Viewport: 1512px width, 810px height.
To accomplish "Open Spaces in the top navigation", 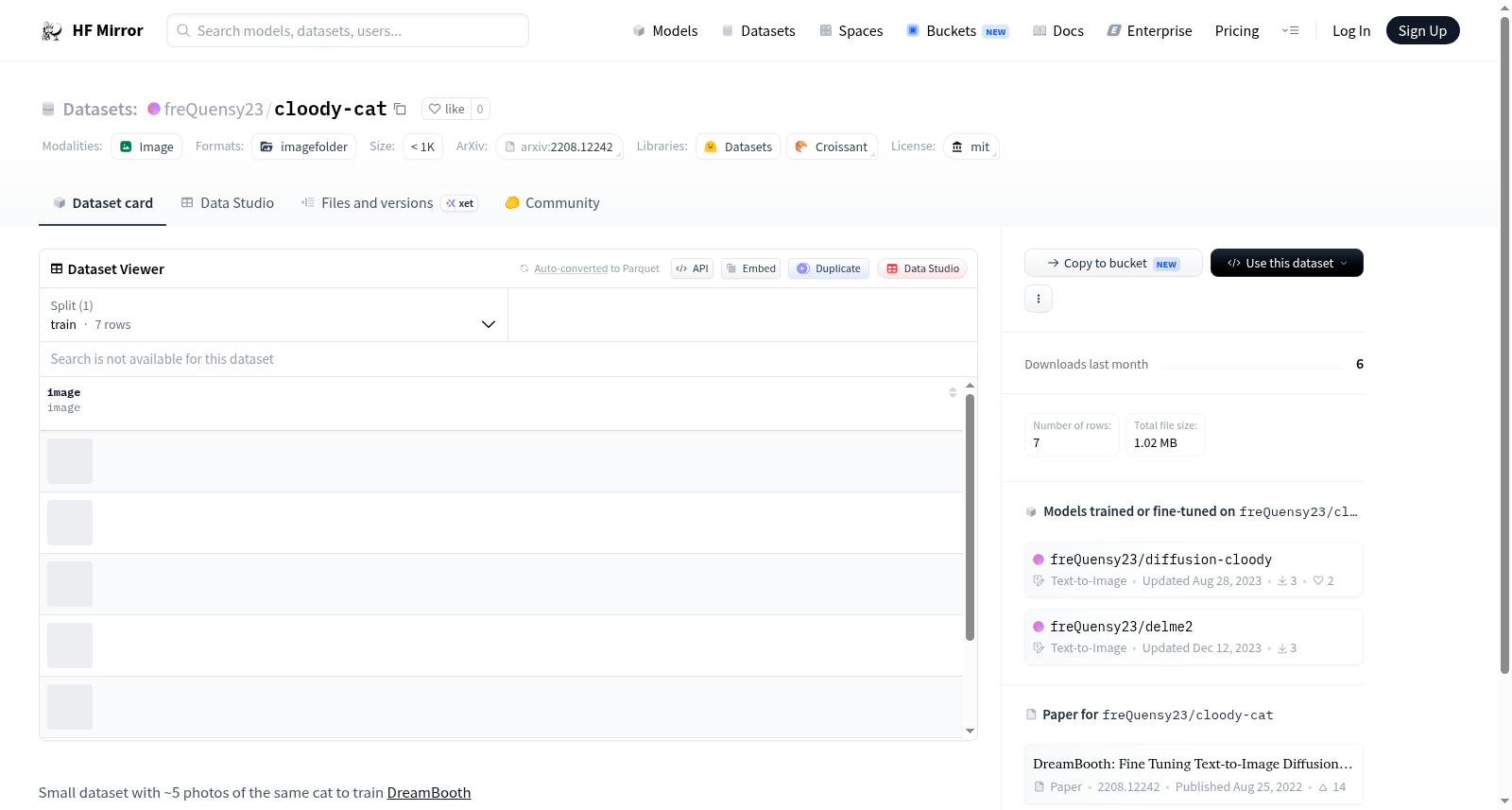I will 851,31.
